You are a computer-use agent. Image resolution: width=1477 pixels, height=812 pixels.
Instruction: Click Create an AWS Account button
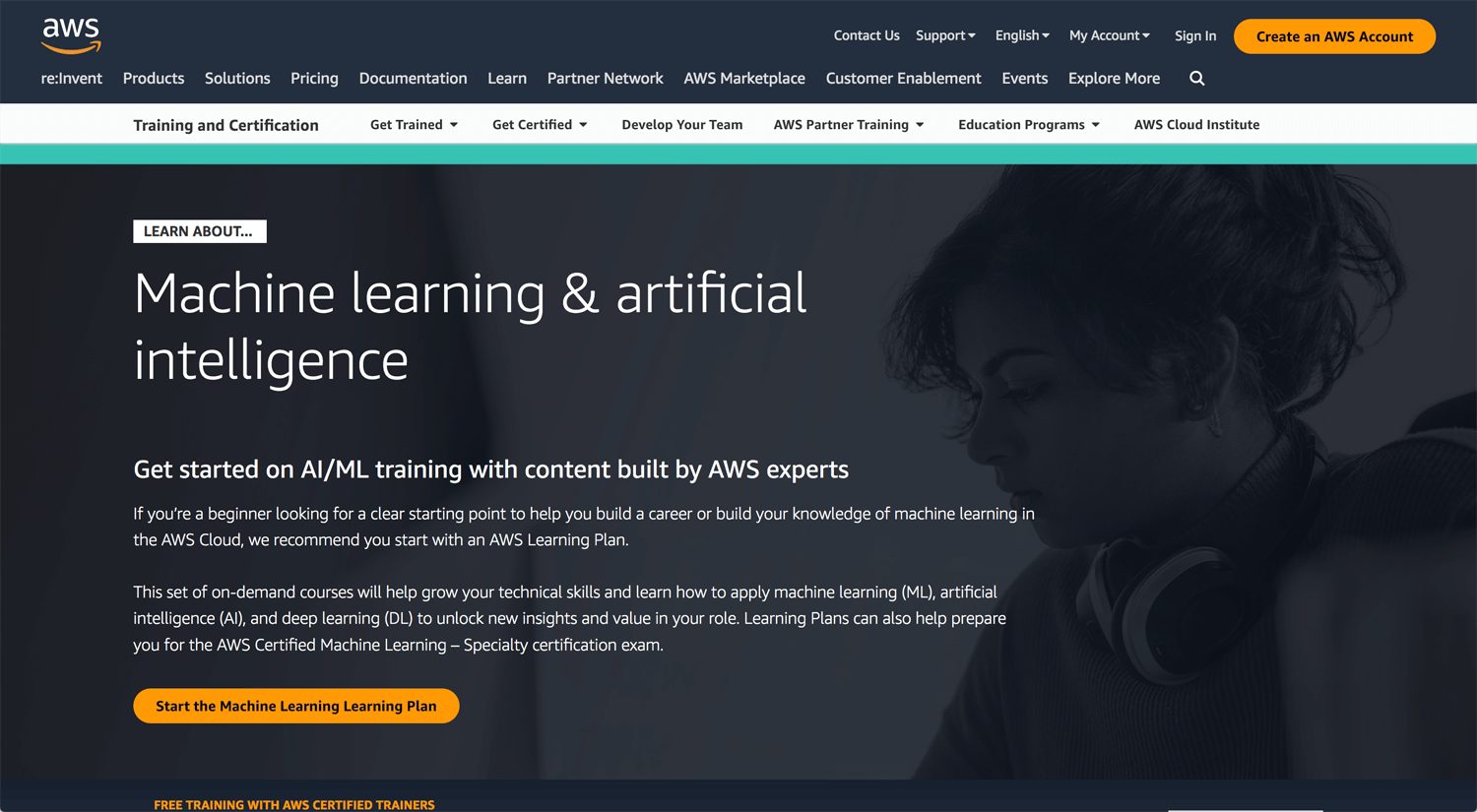1334,36
